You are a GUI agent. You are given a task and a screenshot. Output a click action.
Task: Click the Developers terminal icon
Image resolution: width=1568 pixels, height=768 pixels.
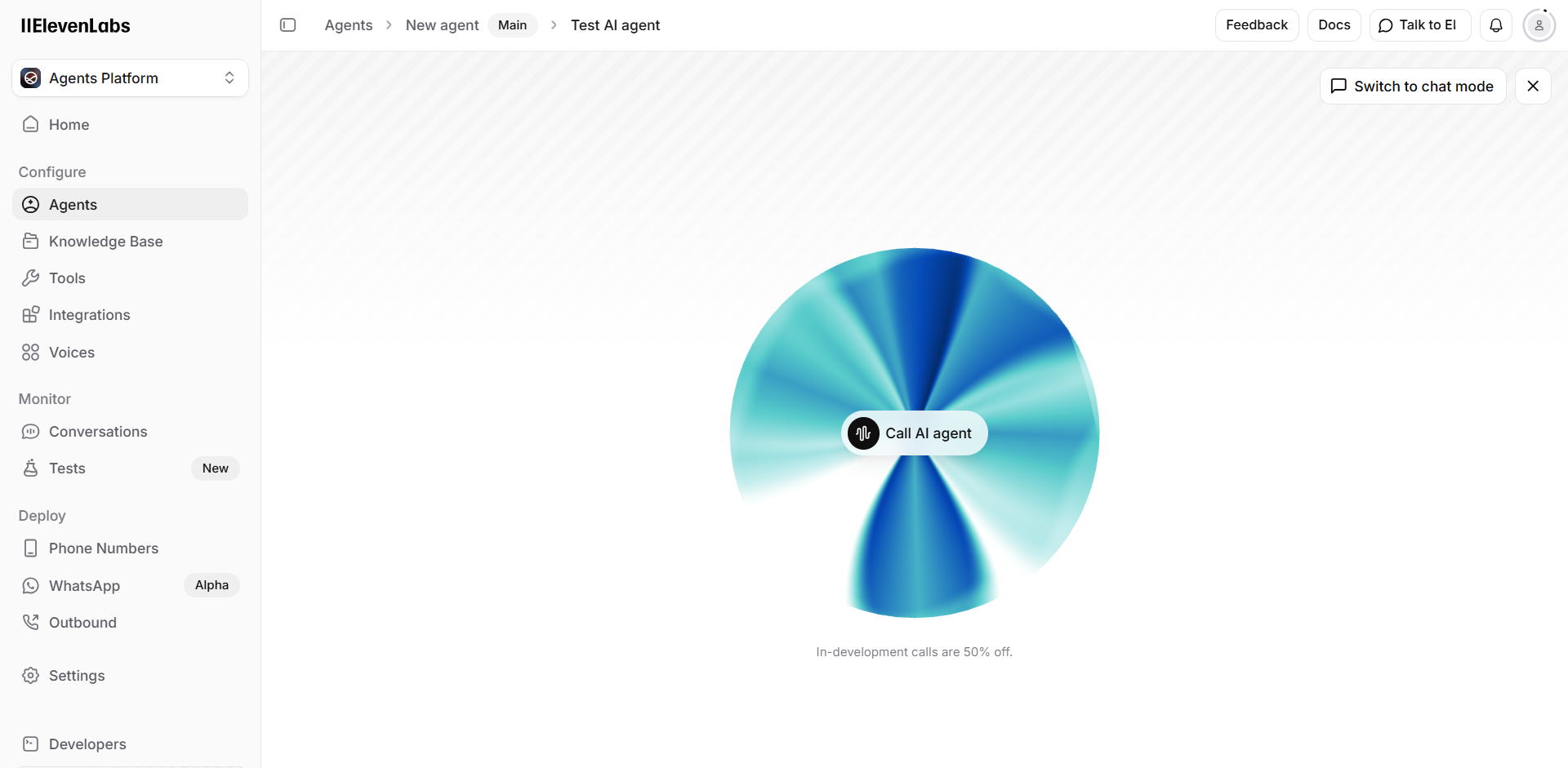click(x=31, y=744)
